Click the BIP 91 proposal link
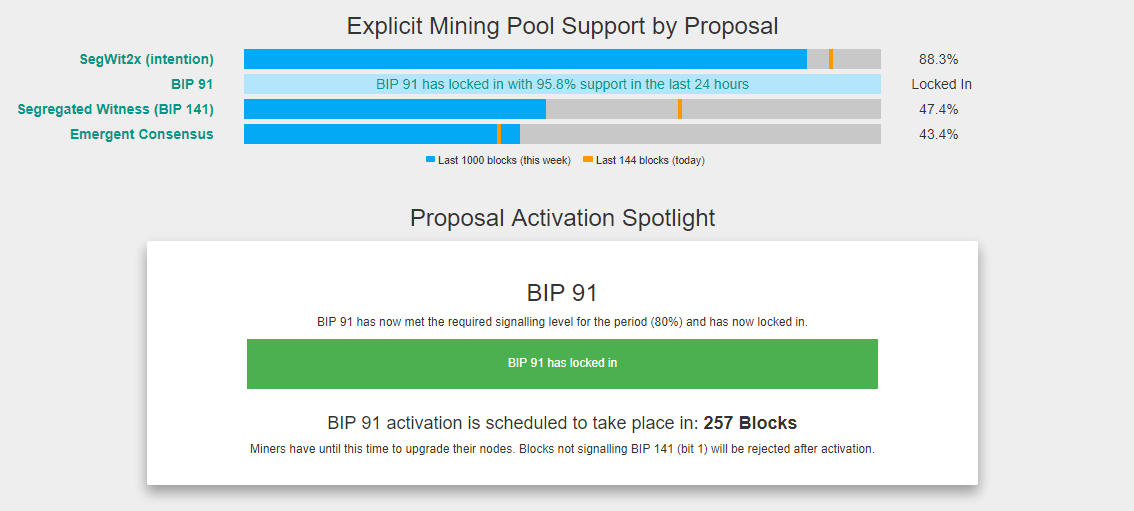 tap(192, 85)
